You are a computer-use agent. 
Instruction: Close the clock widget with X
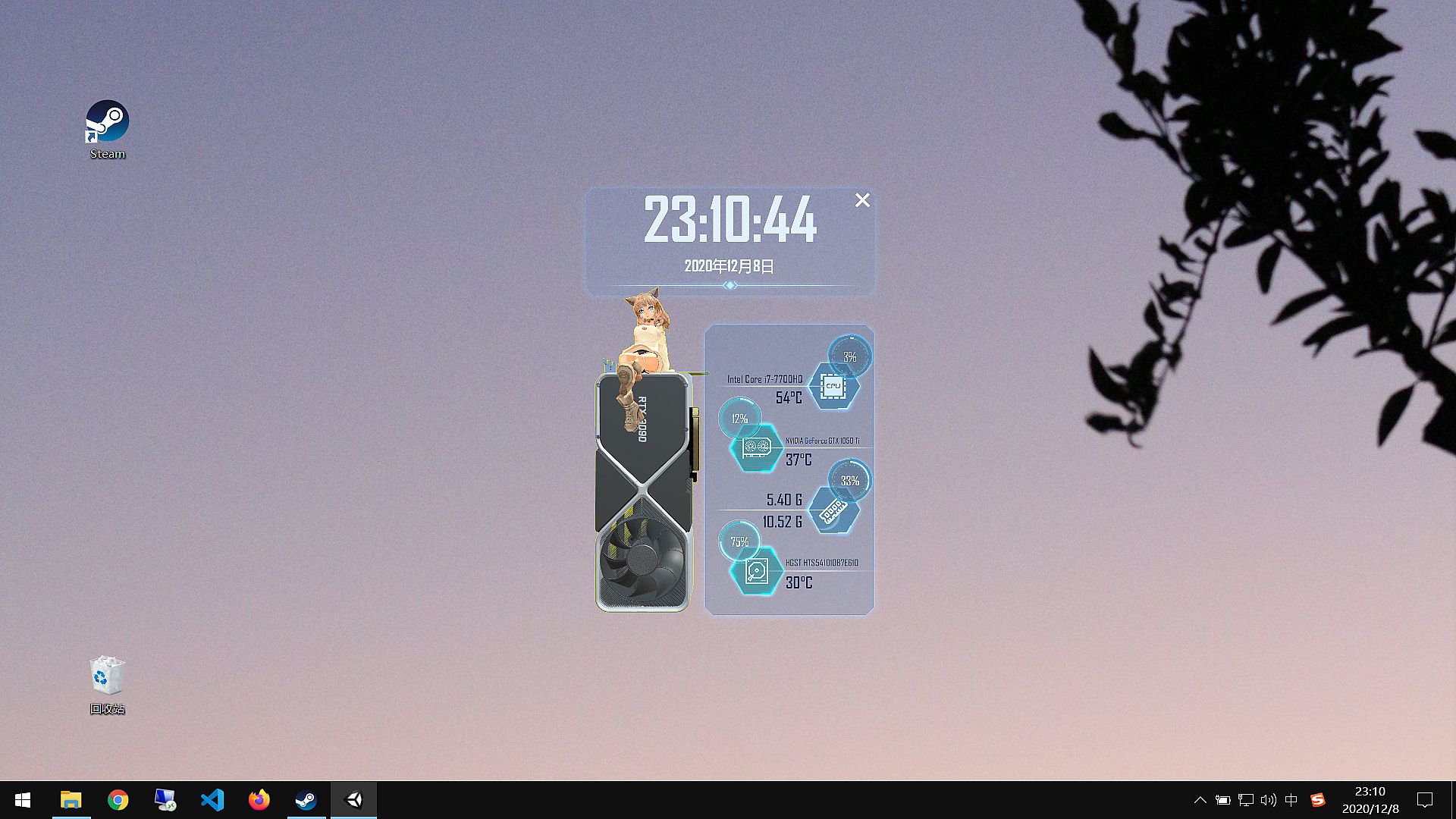tap(862, 200)
